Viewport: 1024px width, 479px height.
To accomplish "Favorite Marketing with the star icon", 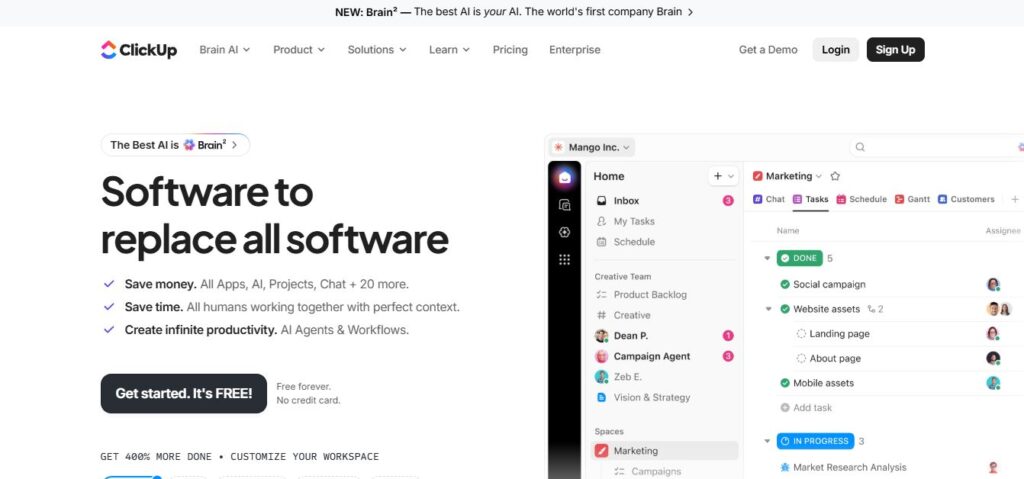I will coord(835,176).
